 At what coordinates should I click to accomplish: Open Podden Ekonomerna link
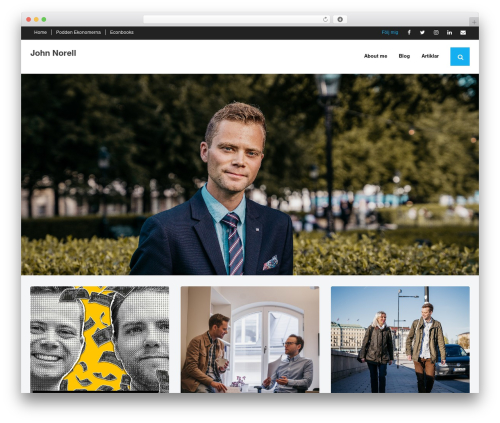[x=78, y=32]
